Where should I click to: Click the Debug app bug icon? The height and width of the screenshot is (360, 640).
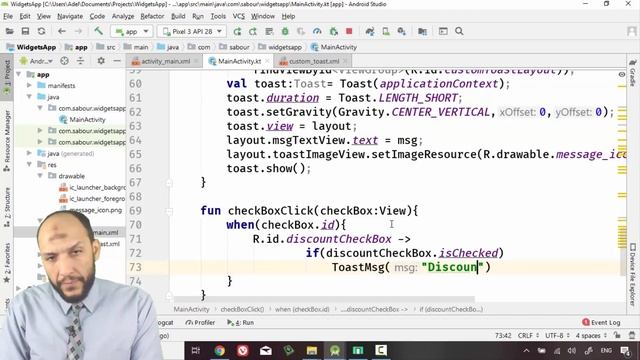click(x=285, y=31)
